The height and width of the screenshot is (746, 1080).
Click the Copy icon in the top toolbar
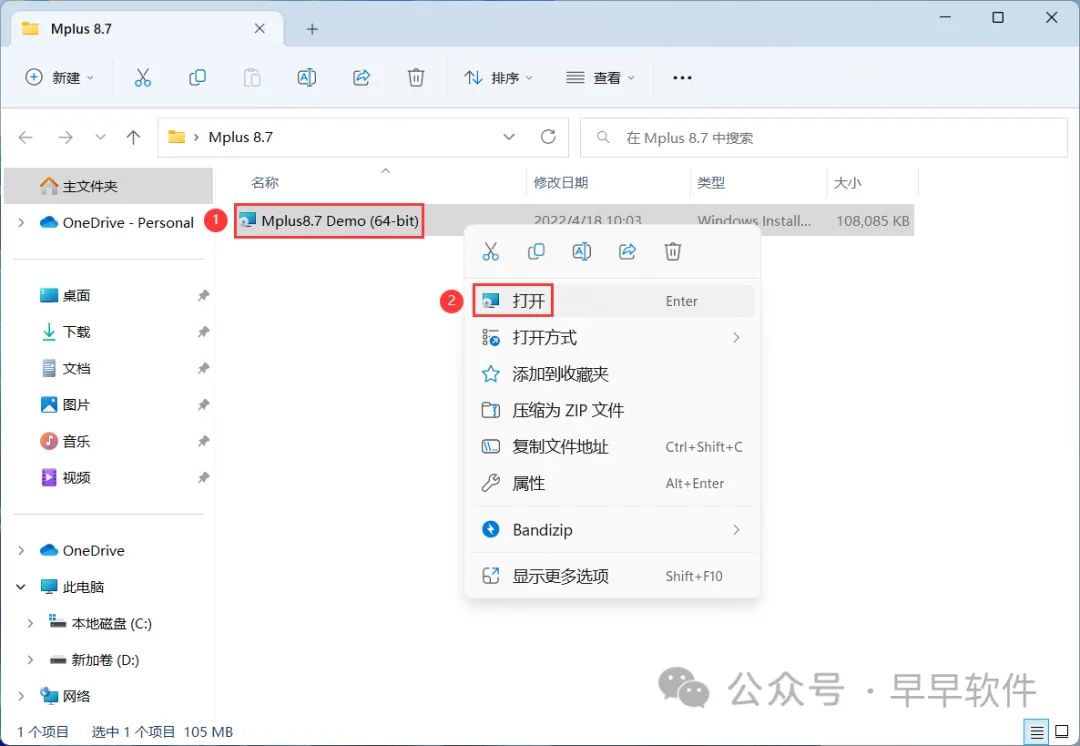coord(197,78)
